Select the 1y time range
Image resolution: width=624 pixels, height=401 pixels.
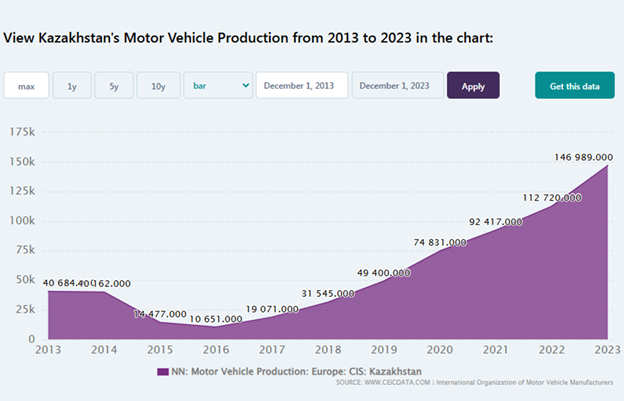[72, 86]
